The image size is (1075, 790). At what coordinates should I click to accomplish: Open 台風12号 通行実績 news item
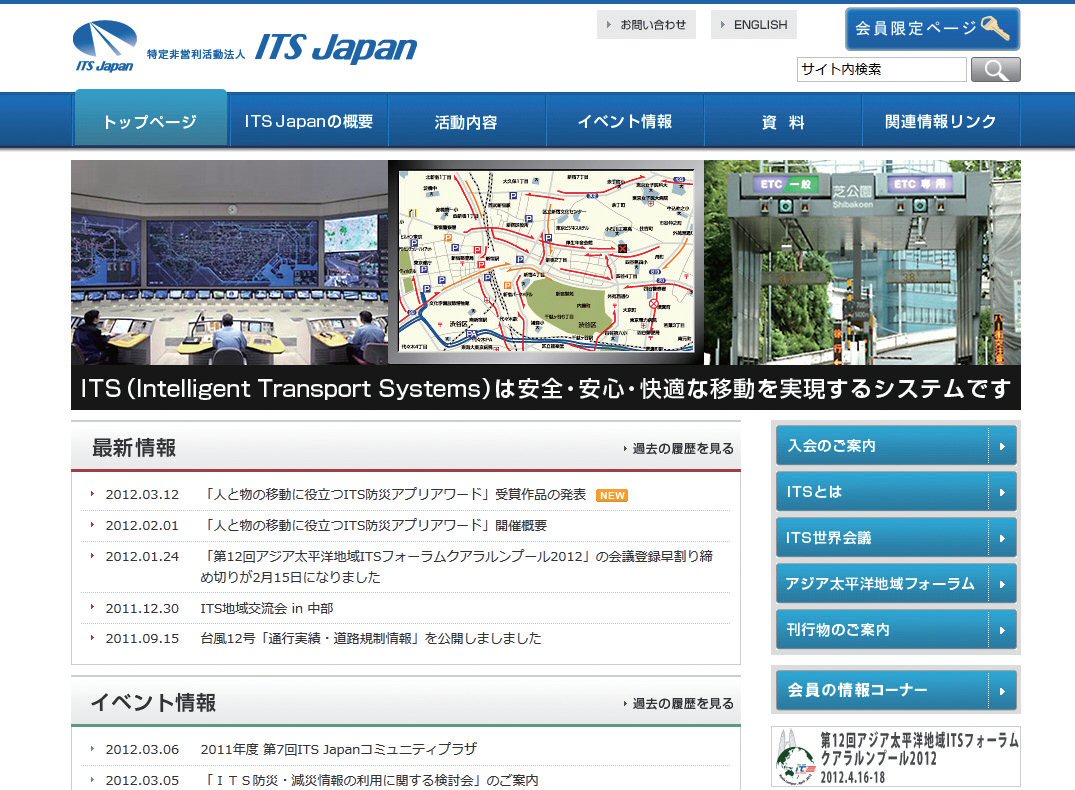click(x=370, y=638)
